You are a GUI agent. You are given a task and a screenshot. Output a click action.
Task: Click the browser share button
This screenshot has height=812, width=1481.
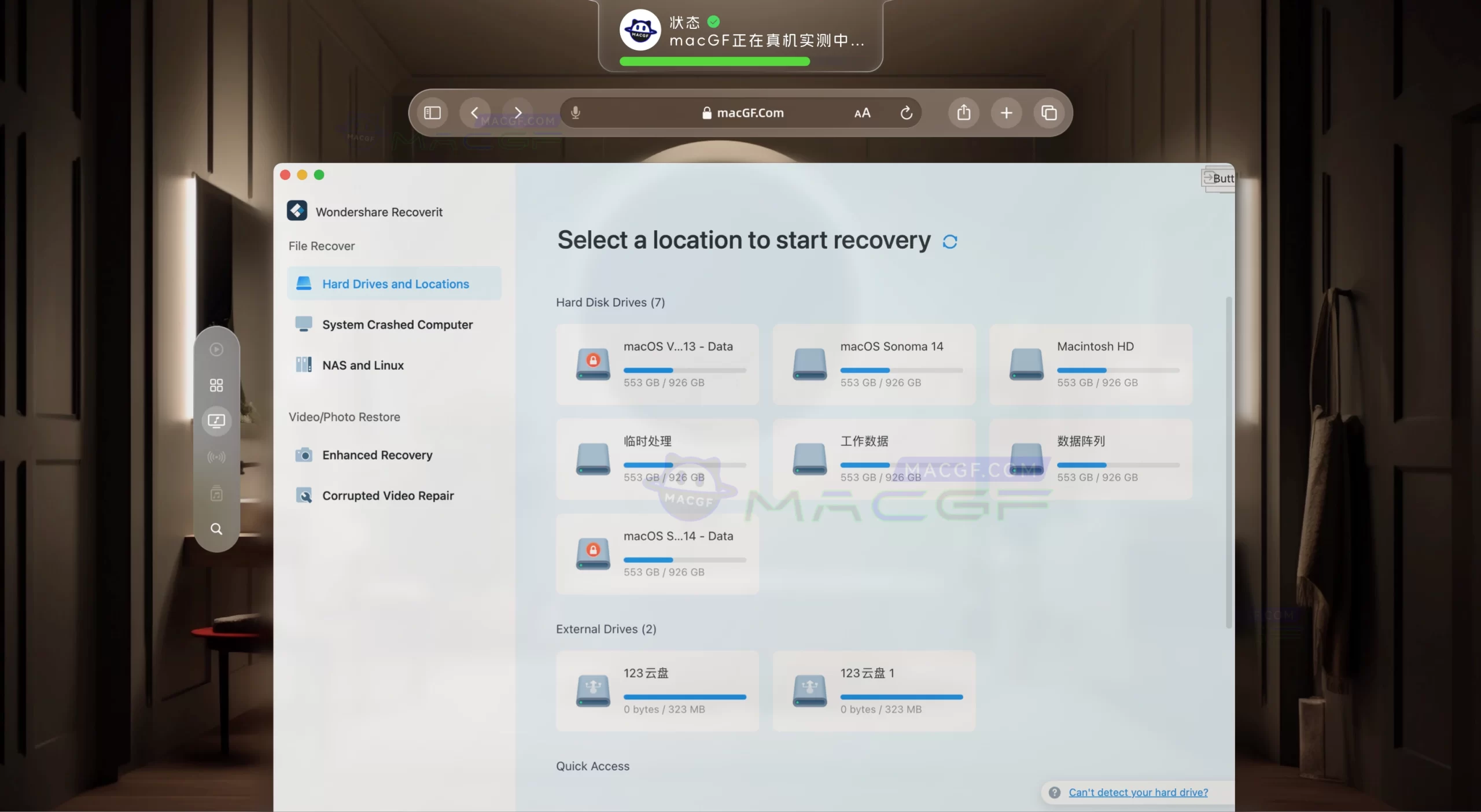[x=963, y=113]
